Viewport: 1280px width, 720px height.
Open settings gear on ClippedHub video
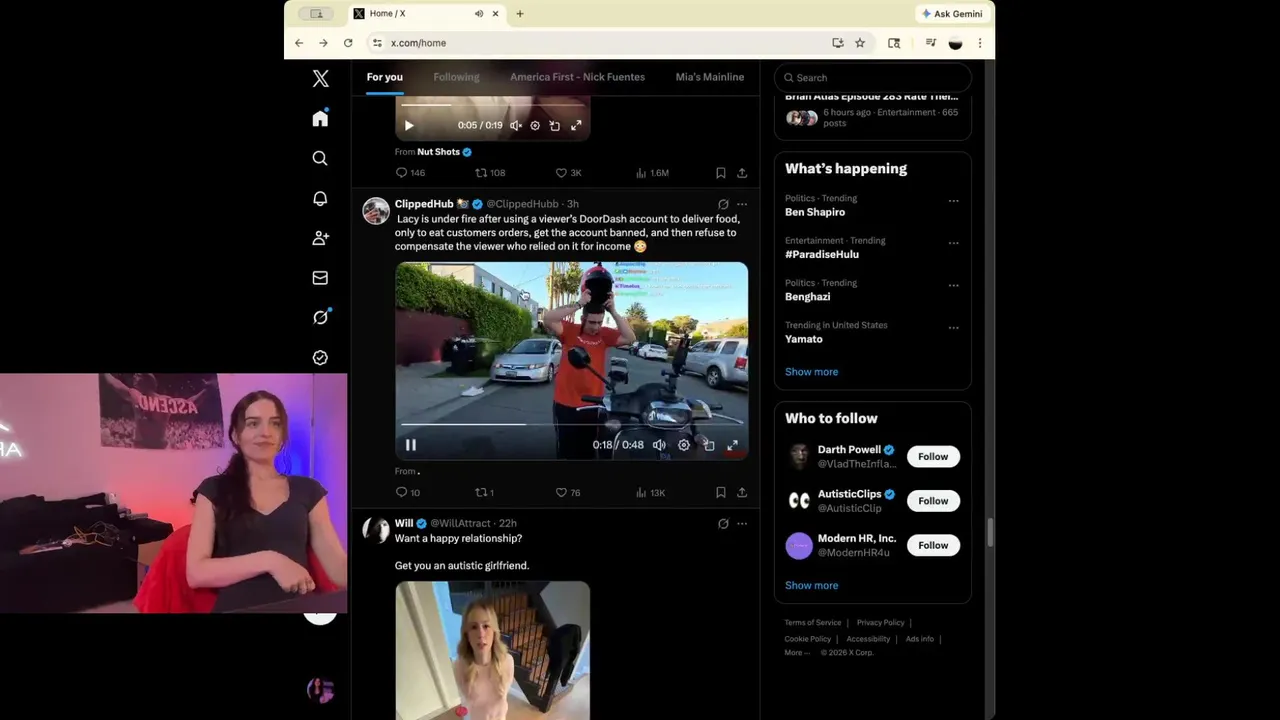coord(684,445)
